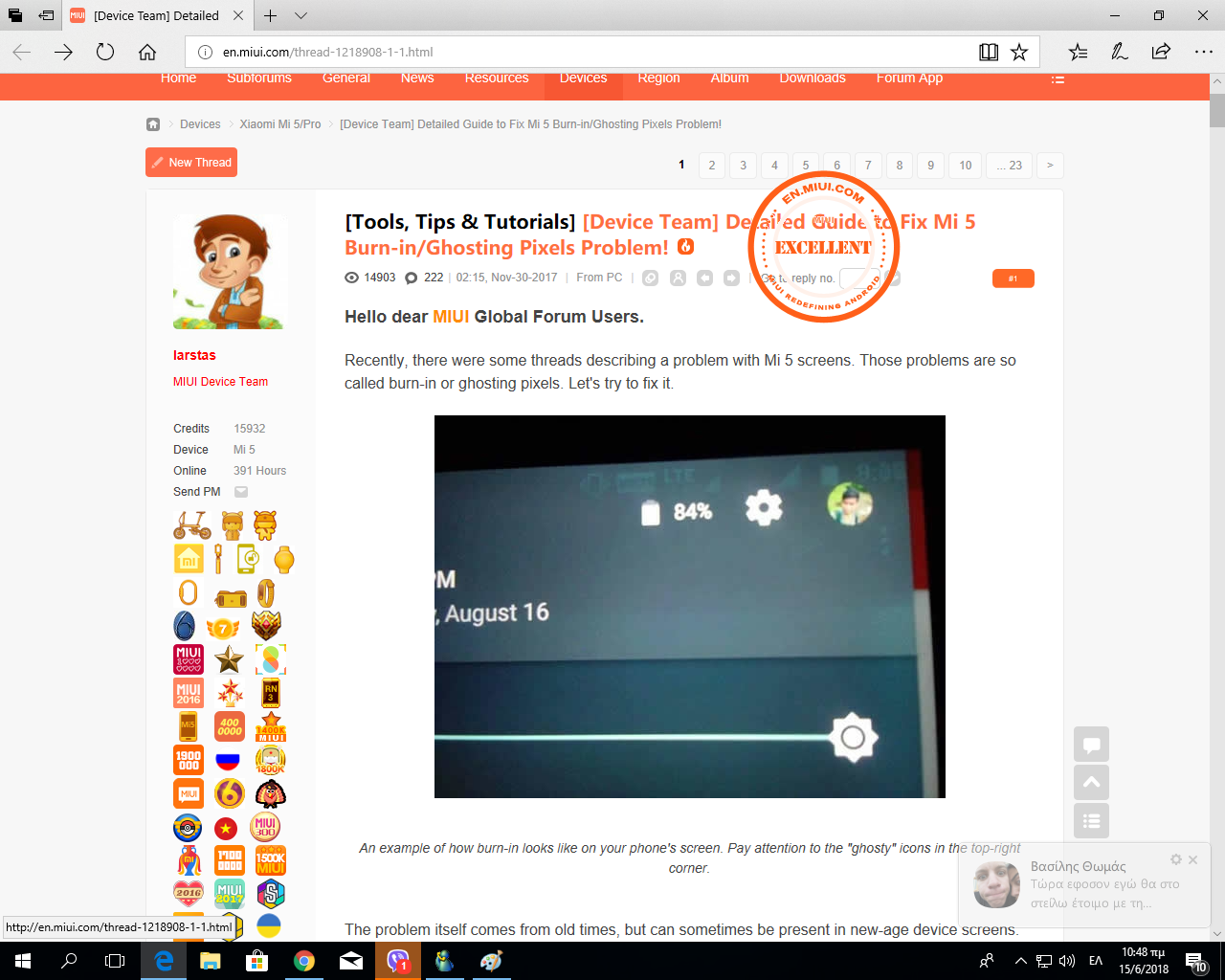This screenshot has width=1225, height=980.
Task: Show author-only posts via person icon
Action: tap(678, 278)
